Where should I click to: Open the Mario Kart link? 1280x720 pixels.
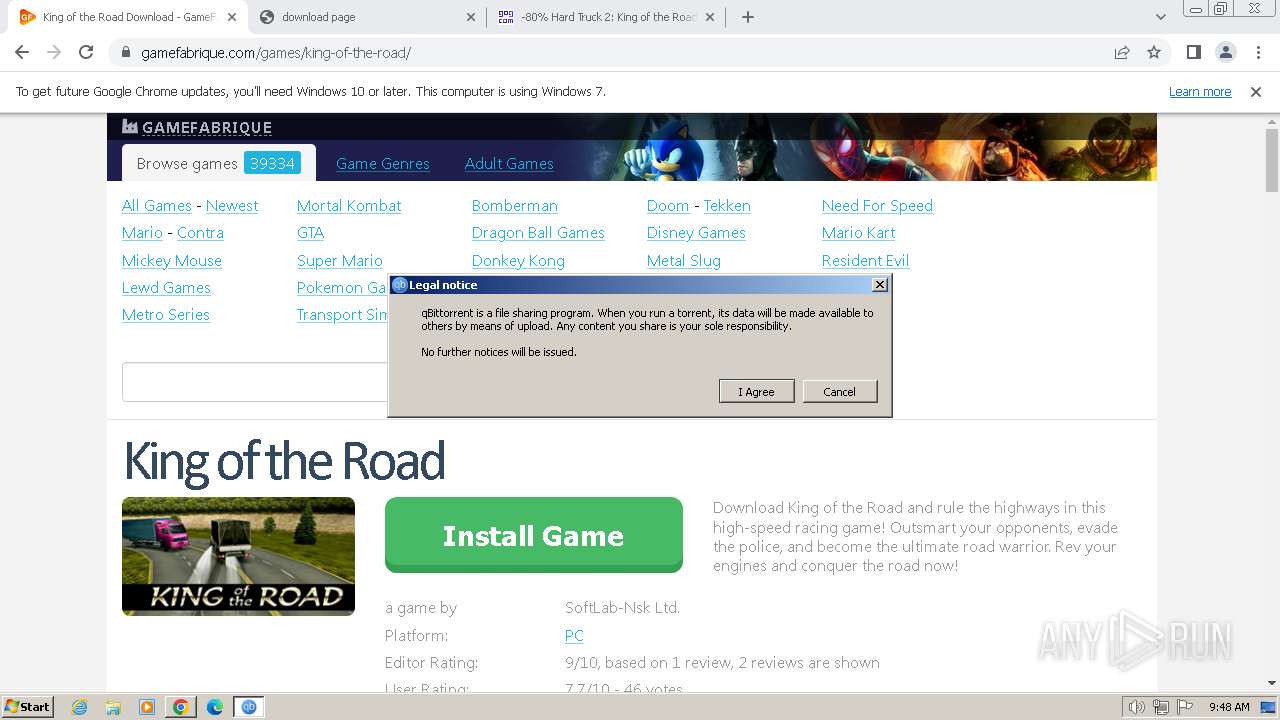pos(859,233)
